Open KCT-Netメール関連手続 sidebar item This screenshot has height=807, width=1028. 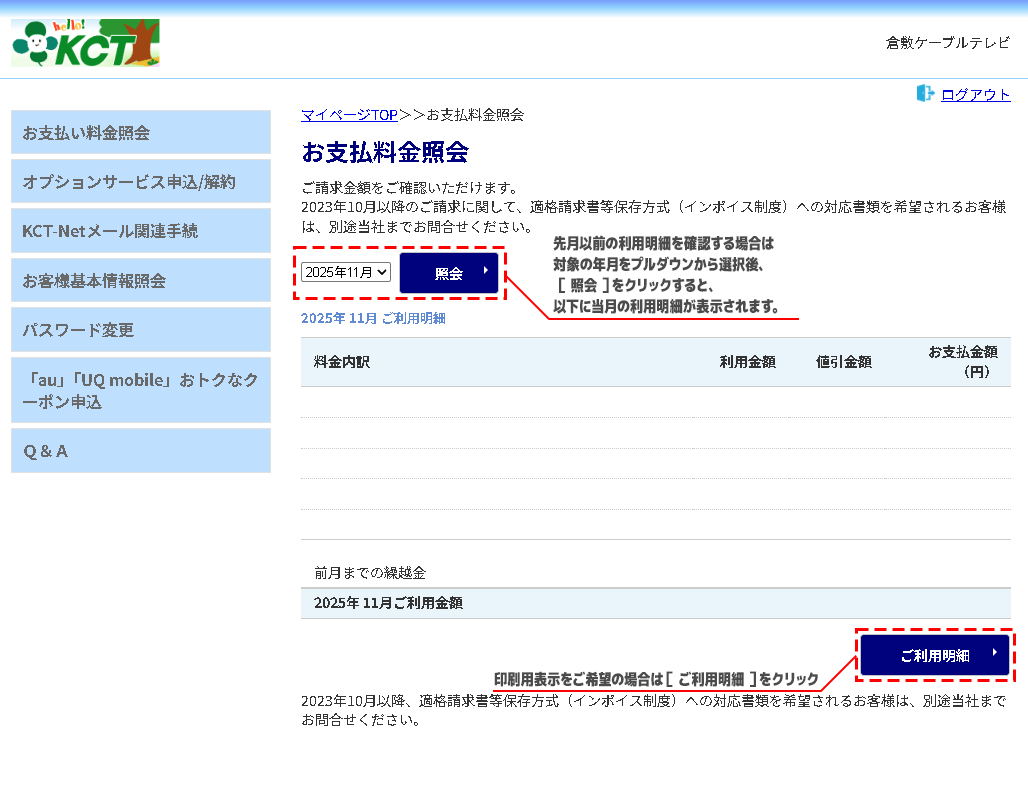tap(141, 230)
